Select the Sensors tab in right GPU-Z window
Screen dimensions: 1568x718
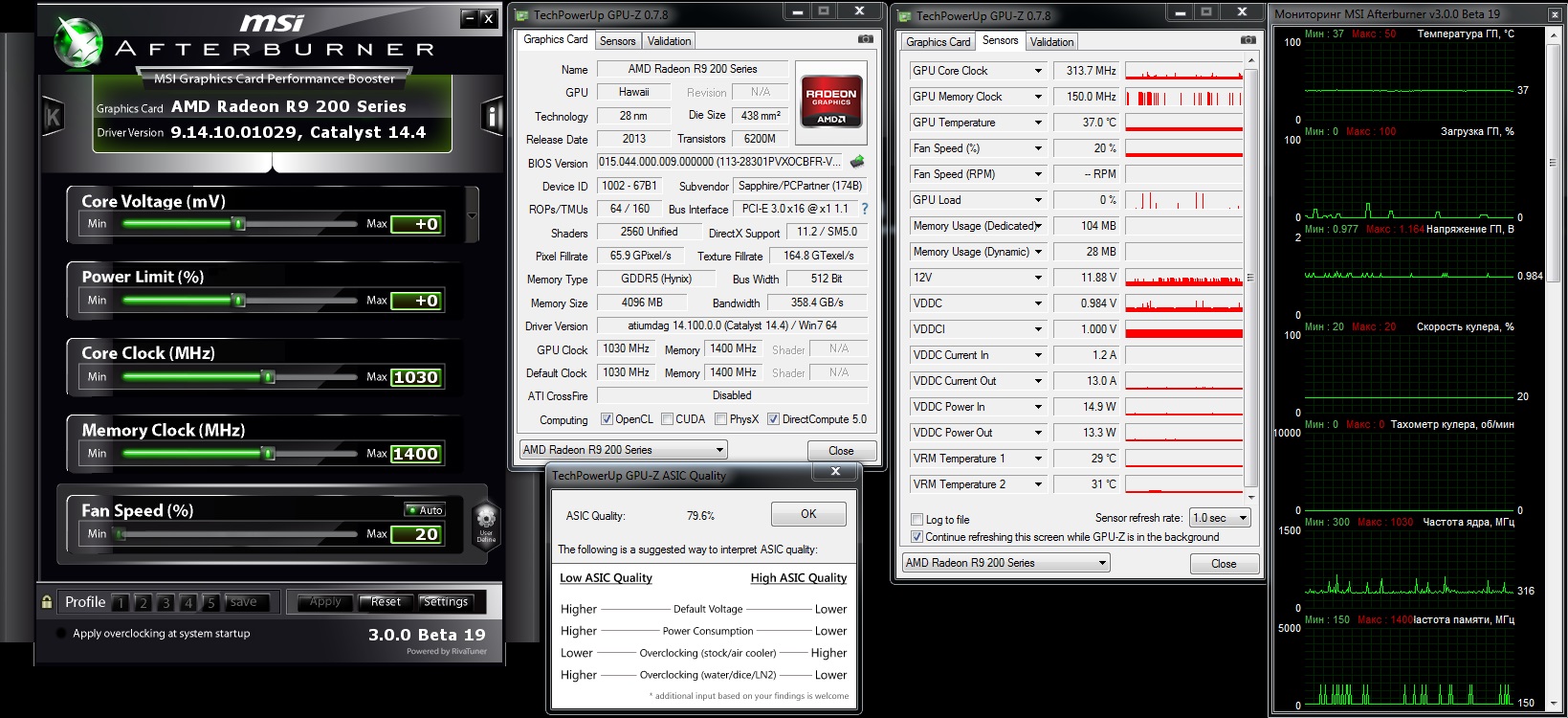(1000, 40)
